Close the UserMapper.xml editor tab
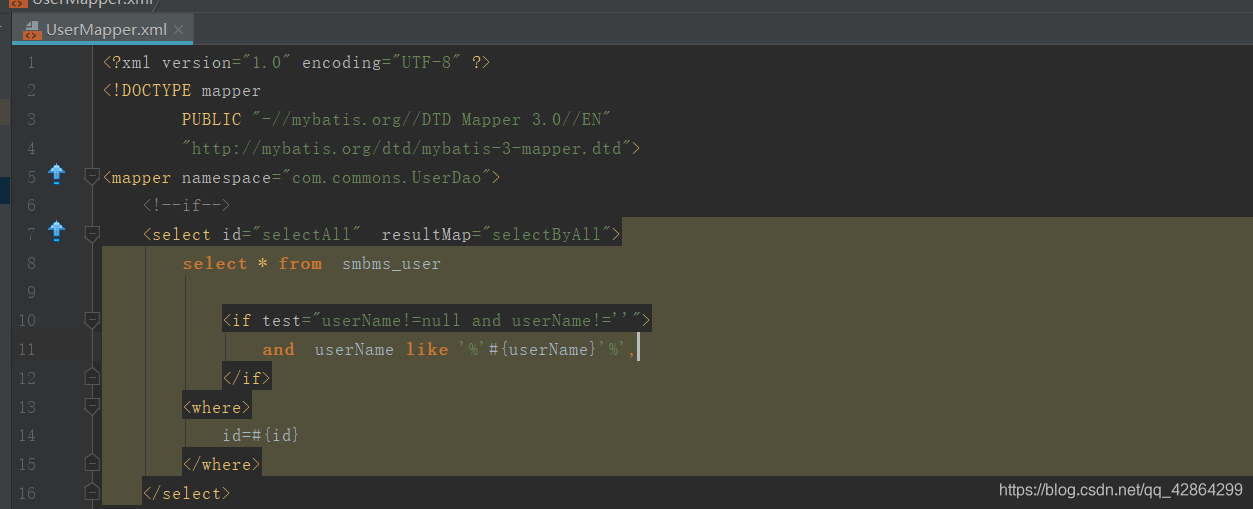 coord(179,30)
